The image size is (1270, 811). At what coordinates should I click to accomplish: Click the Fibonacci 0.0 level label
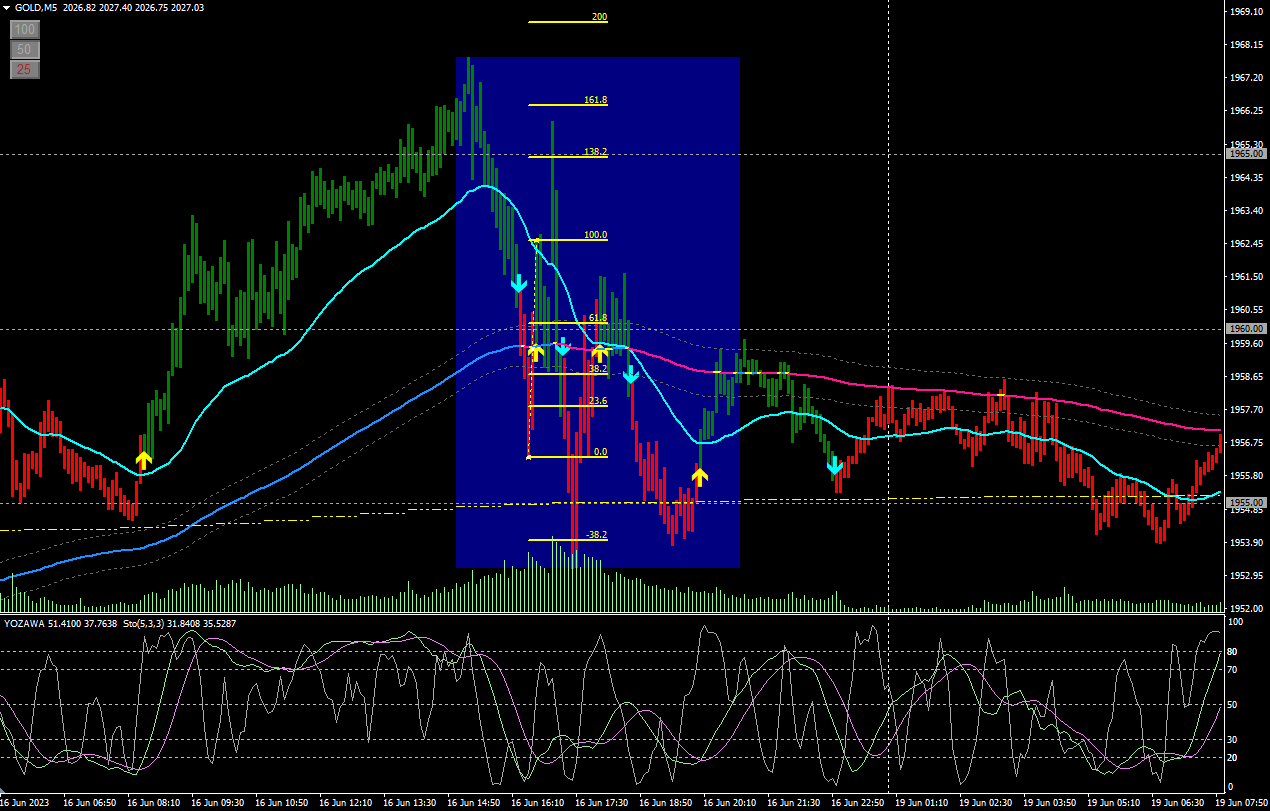tap(600, 452)
